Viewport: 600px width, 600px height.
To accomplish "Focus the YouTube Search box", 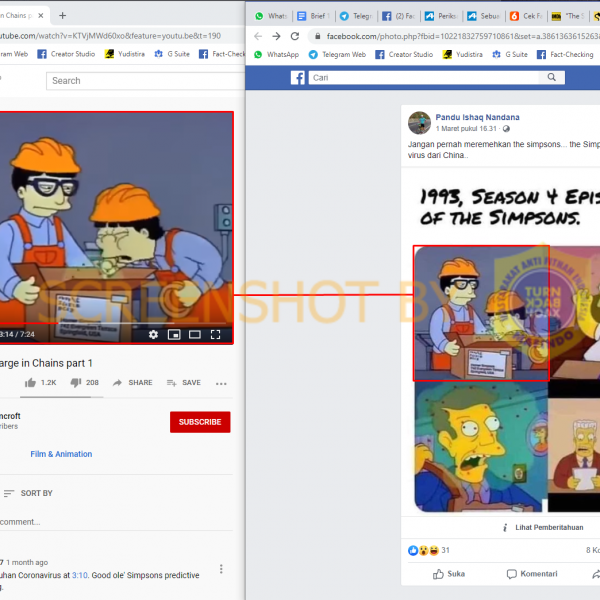I will pyautogui.click(x=145, y=81).
